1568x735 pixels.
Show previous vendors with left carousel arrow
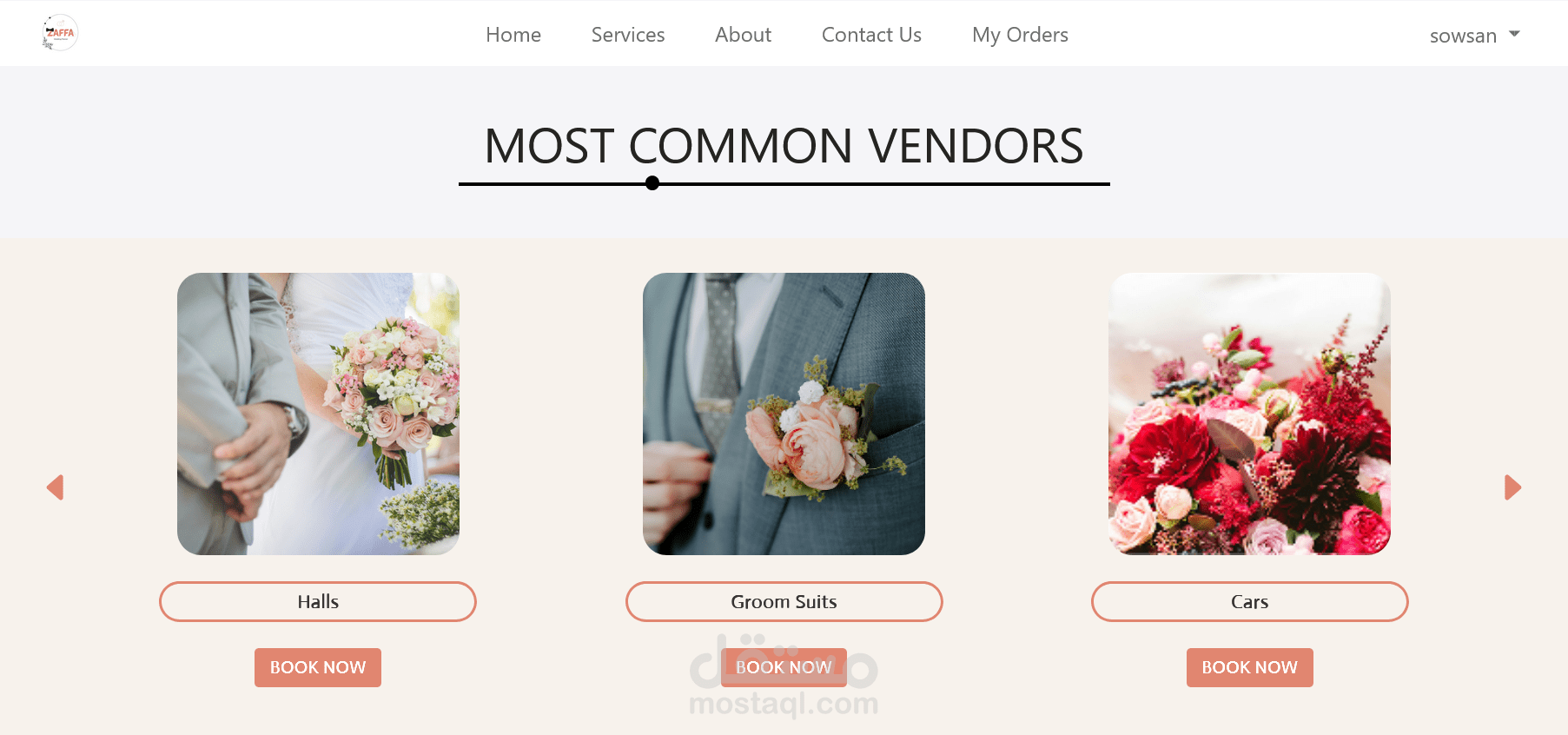tap(55, 487)
